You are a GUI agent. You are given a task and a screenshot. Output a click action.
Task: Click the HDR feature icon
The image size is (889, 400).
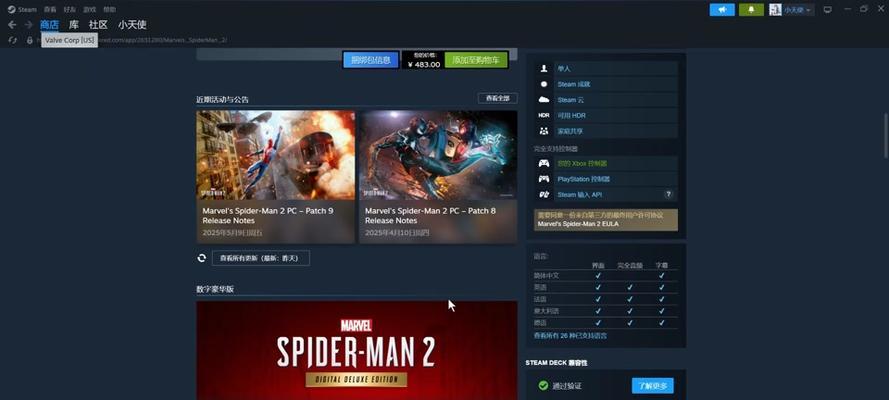(544, 116)
